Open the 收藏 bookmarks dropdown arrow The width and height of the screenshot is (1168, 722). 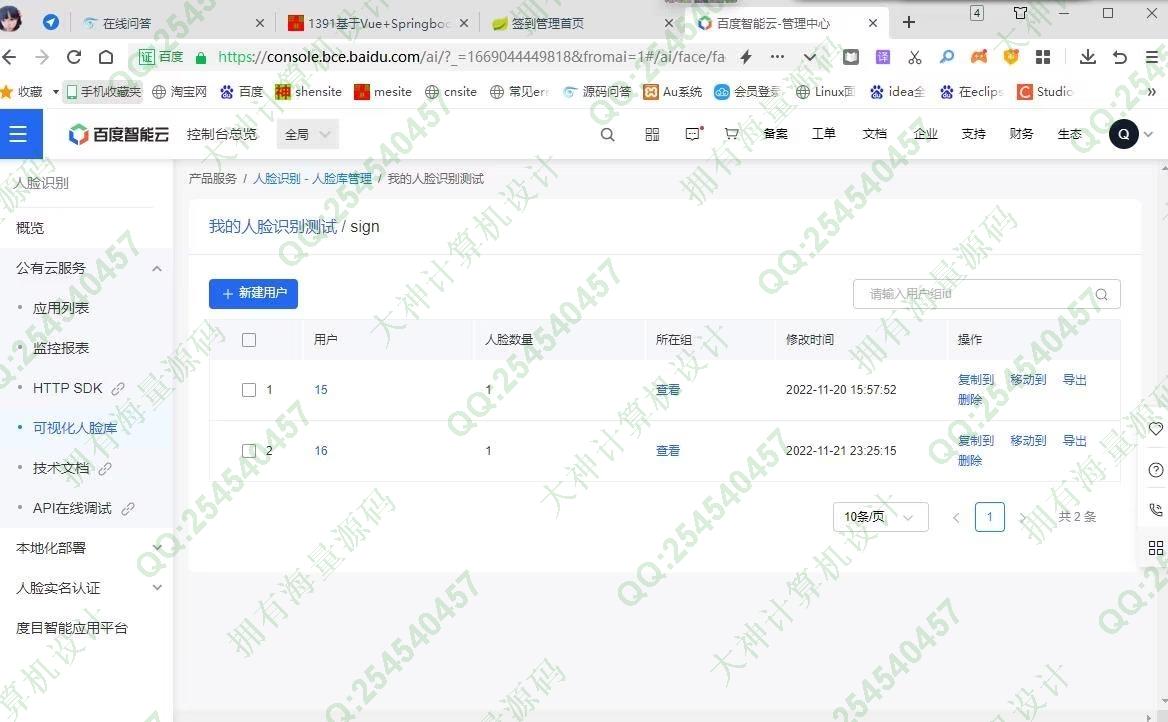point(55,92)
